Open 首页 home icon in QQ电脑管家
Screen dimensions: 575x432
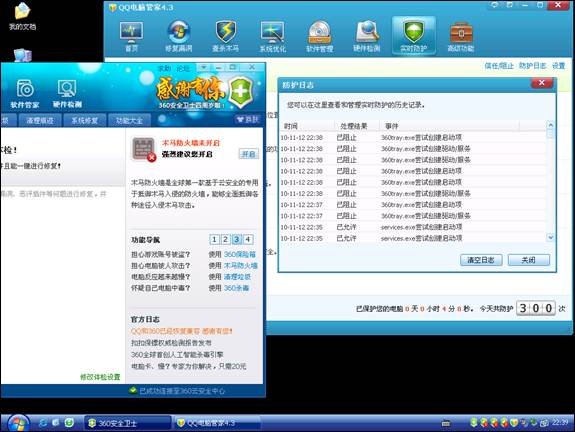pos(131,36)
